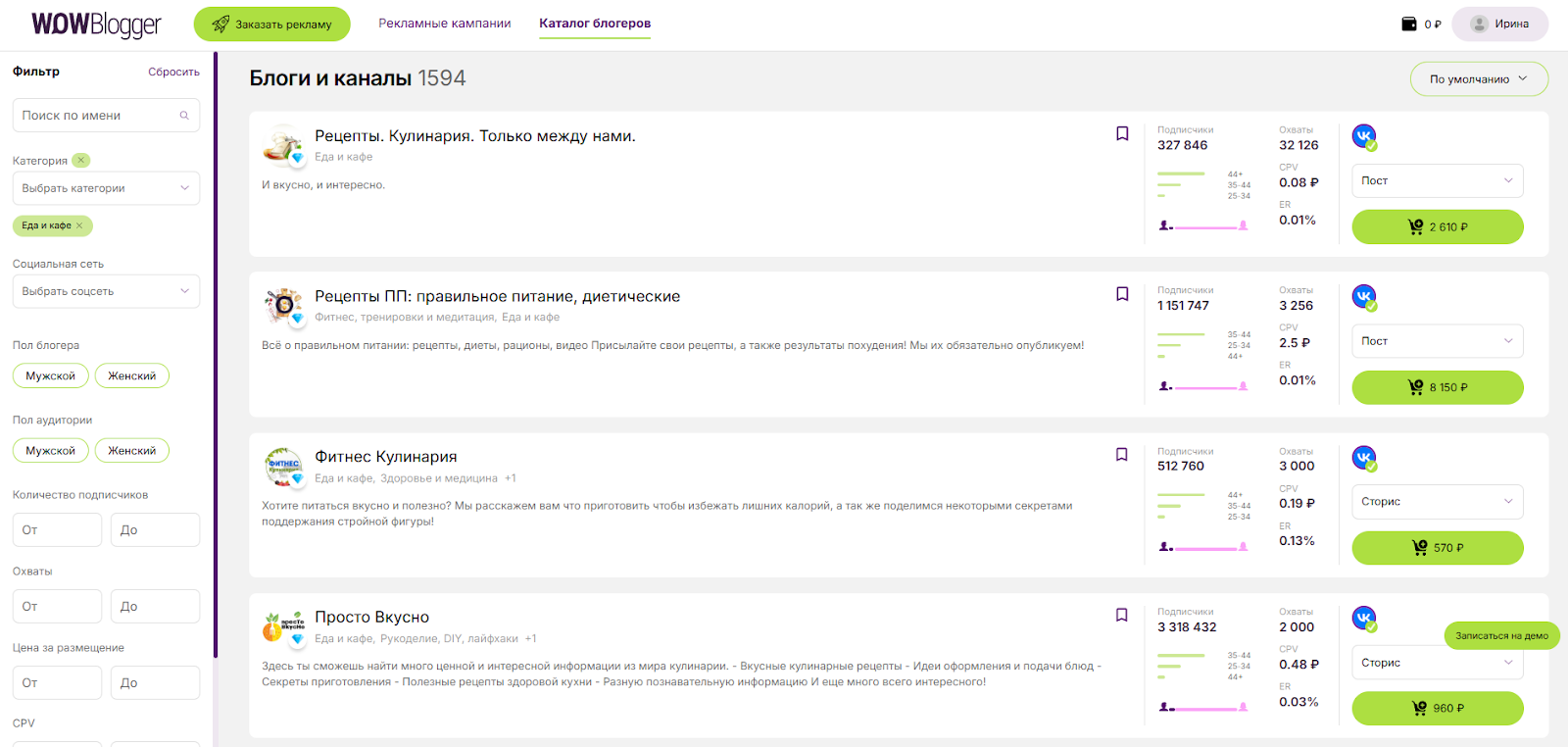This screenshot has height=747, width=1568.
Task: Select "Женский" under Пол аудитории
Action: click(x=131, y=451)
